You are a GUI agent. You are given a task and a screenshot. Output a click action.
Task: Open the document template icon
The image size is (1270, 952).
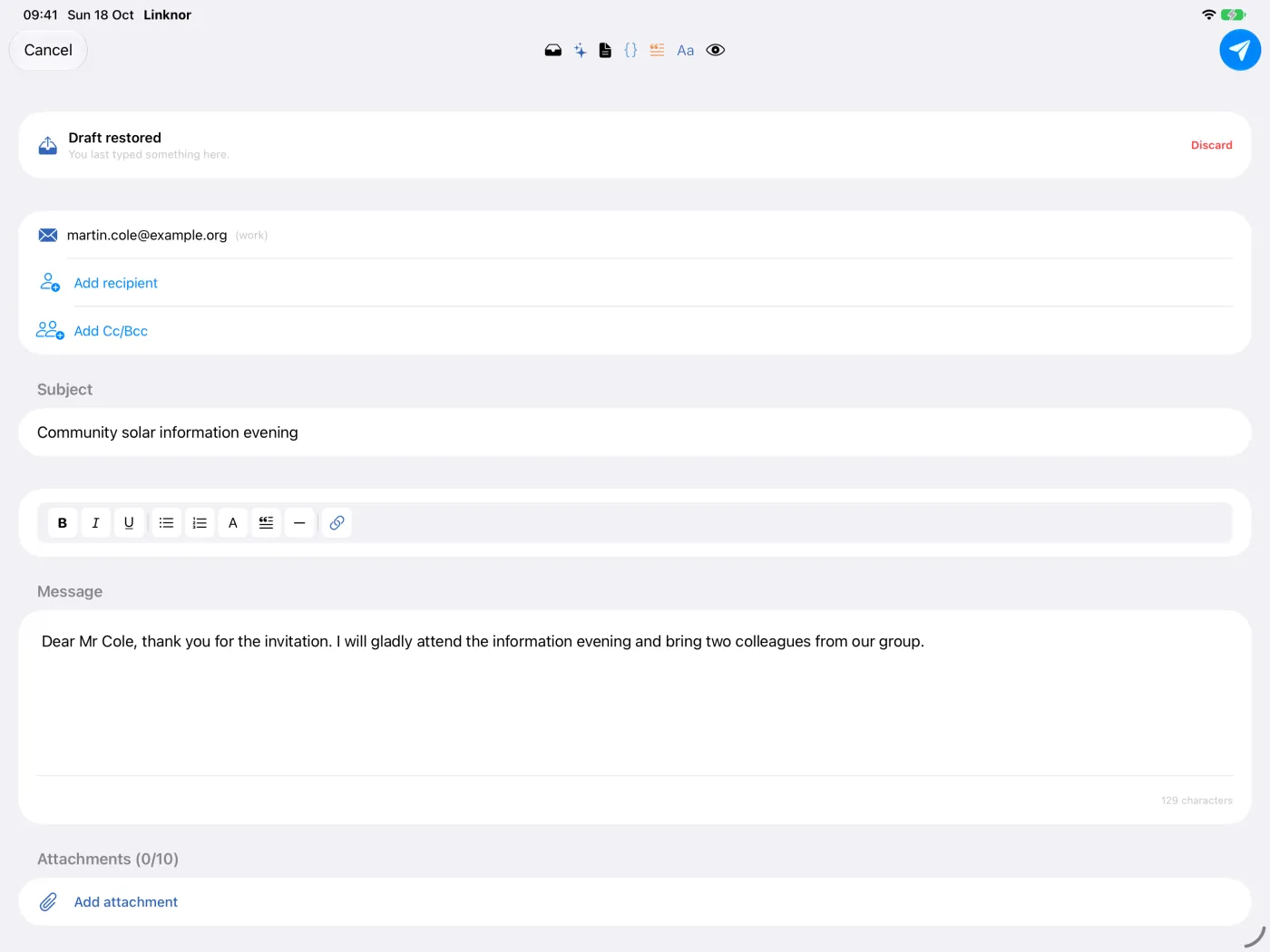click(x=605, y=51)
